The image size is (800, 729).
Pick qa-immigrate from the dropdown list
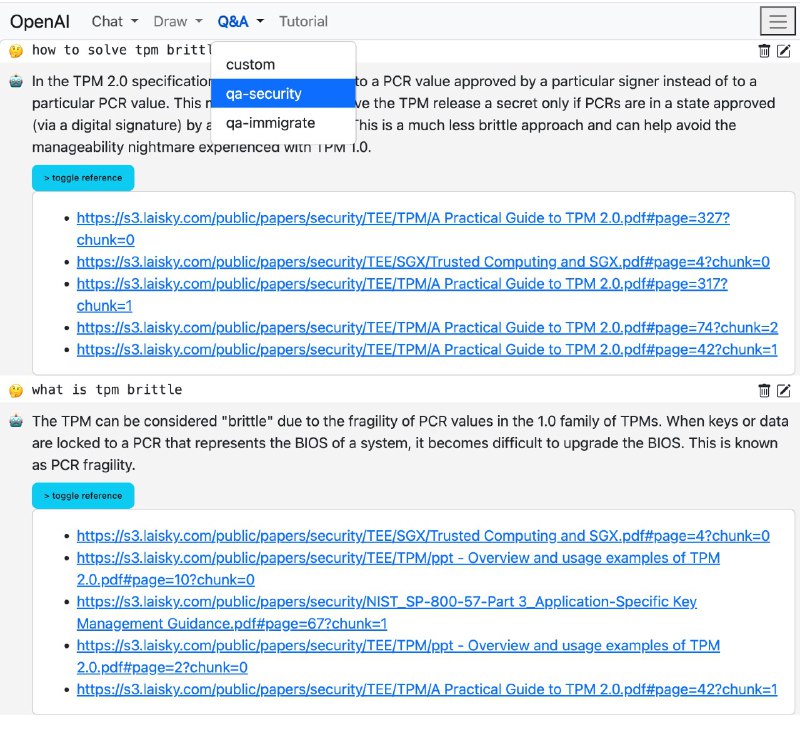tap(270, 123)
